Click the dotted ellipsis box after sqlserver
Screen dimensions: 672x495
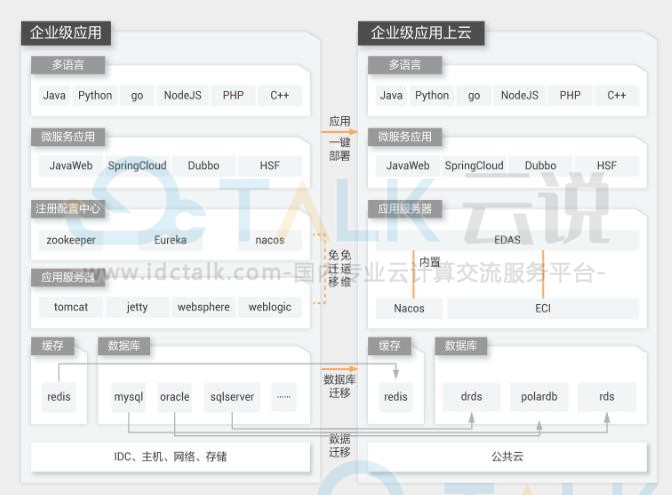284,397
